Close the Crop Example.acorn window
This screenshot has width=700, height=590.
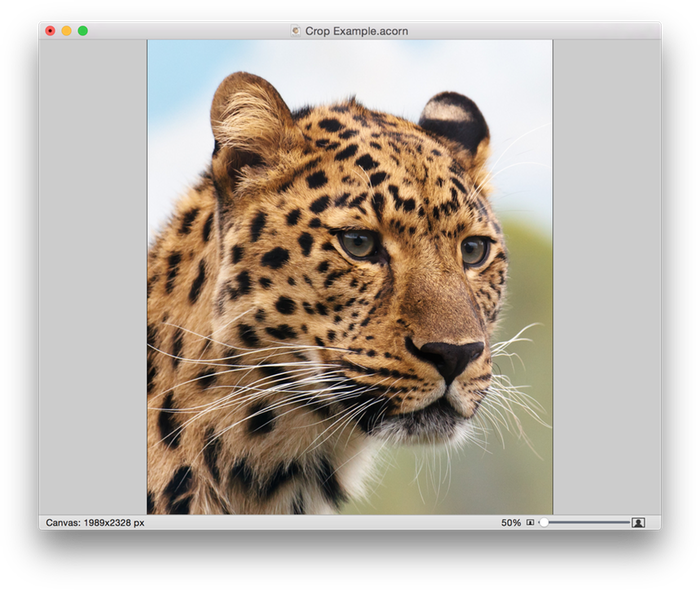click(50, 31)
